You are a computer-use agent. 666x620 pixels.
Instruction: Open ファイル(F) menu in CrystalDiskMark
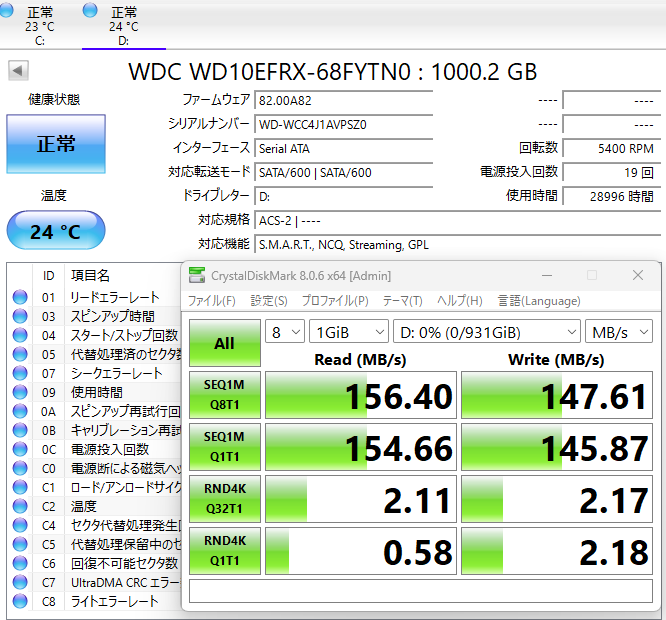pyautogui.click(x=212, y=301)
